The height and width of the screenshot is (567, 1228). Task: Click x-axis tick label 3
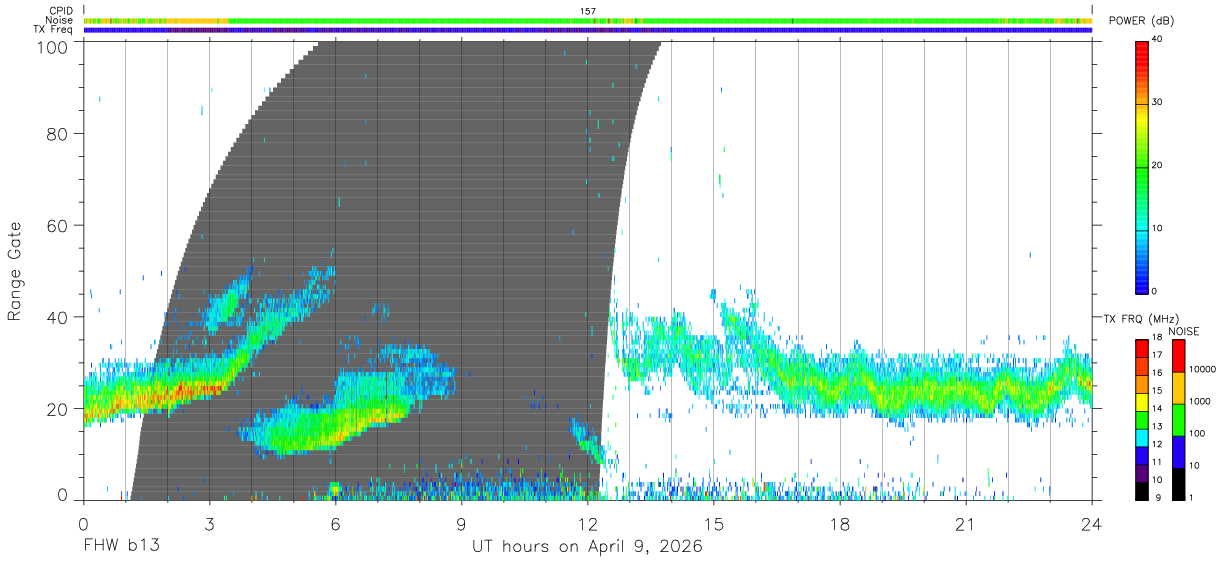[x=209, y=524]
